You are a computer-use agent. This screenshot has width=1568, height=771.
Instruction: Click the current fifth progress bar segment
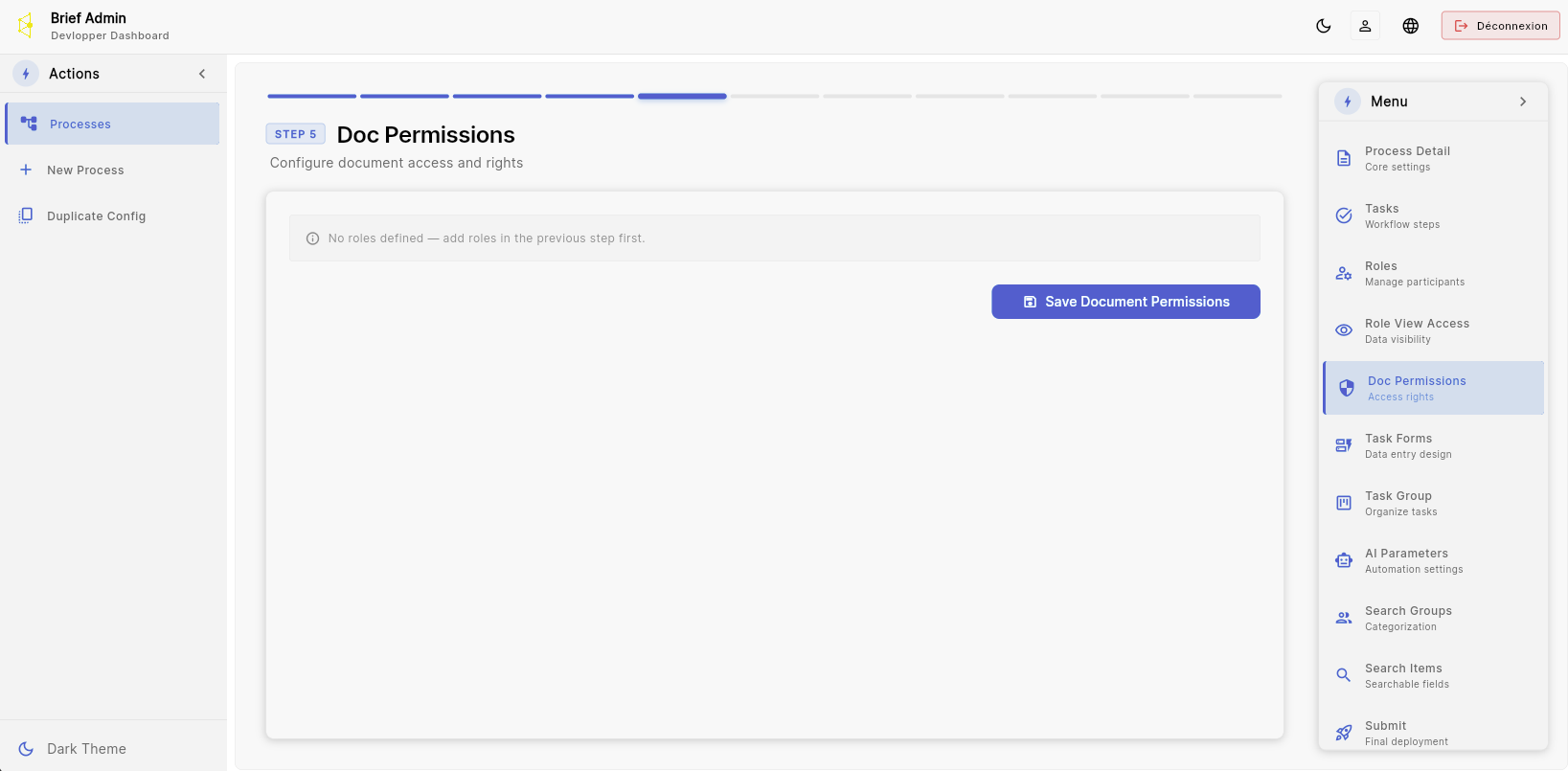682,96
